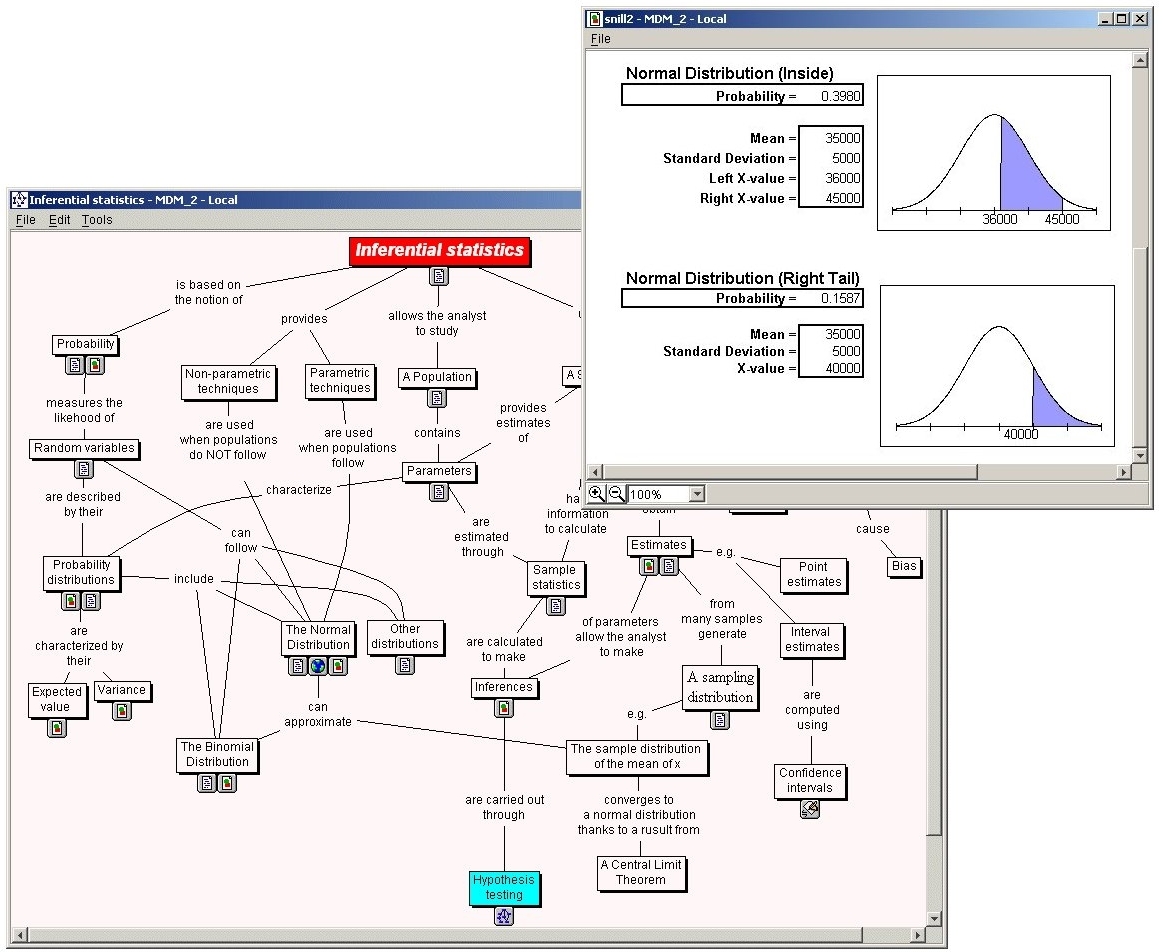Click scroll right arrow of concept map window
1163x952 pixels.
(918, 935)
